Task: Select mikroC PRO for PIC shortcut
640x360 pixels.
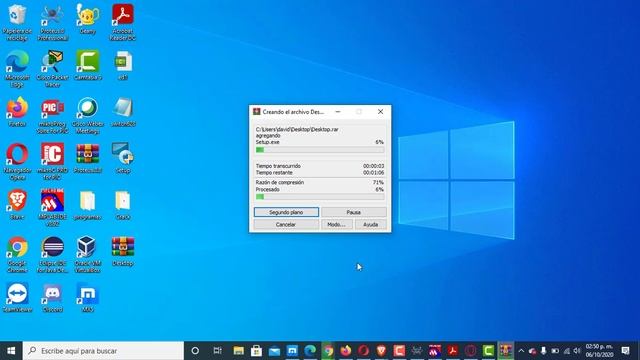Action: tap(52, 162)
